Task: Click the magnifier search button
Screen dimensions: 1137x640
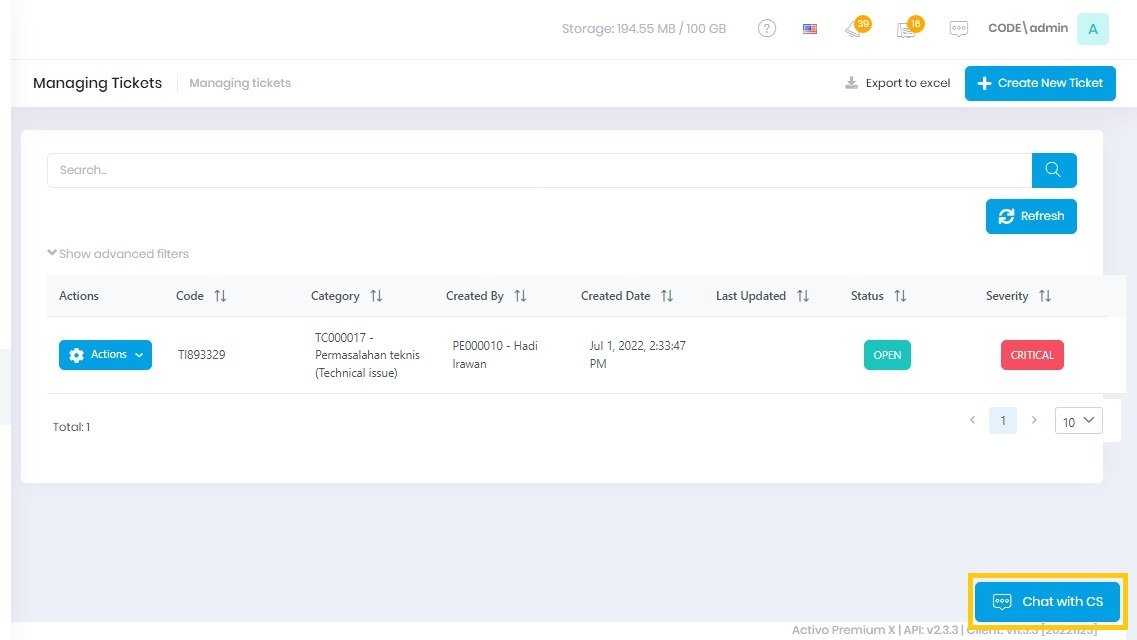Action: pyautogui.click(x=1053, y=170)
